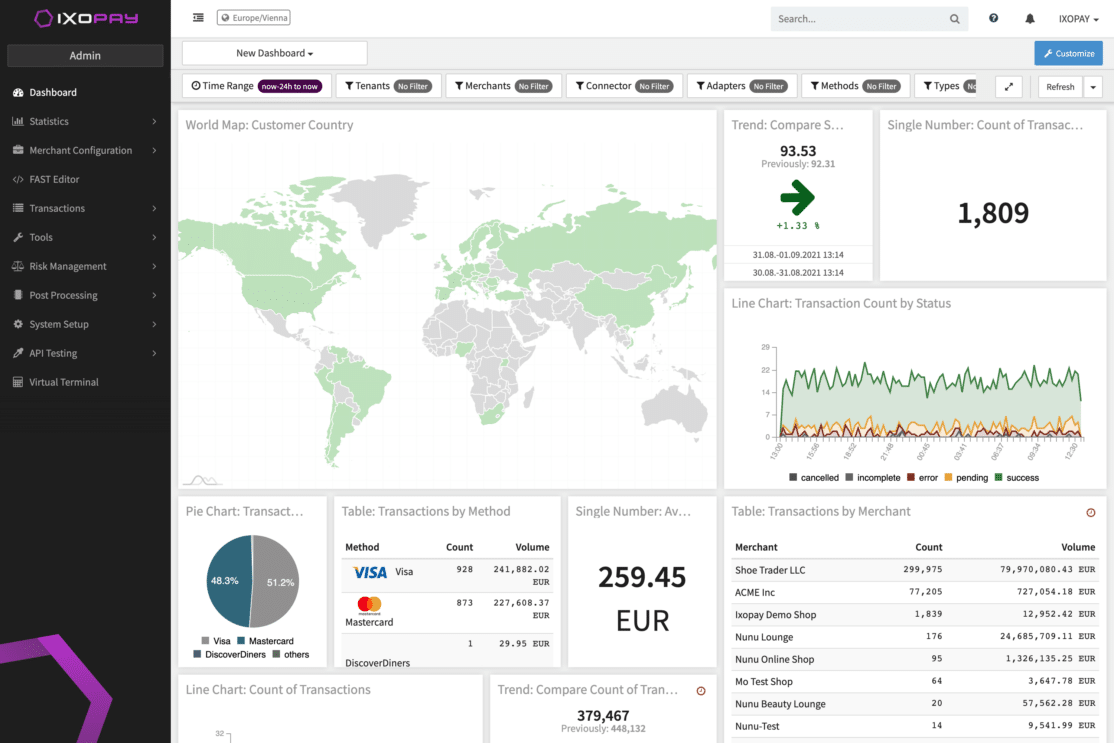This screenshot has width=1114, height=743.
Task: Toggle Mastercard in pie chart legend
Action: (265, 641)
